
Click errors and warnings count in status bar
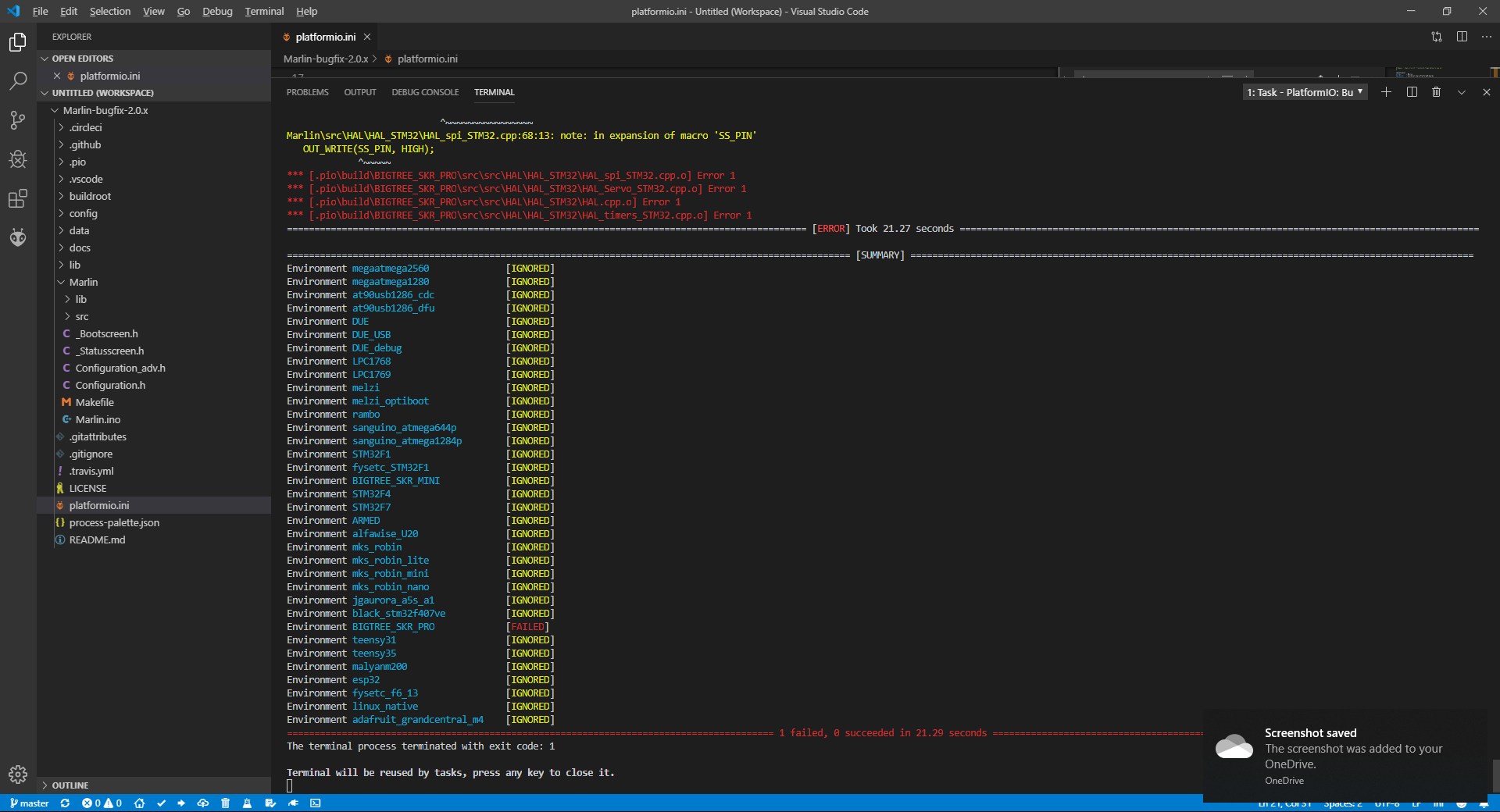coord(102,803)
